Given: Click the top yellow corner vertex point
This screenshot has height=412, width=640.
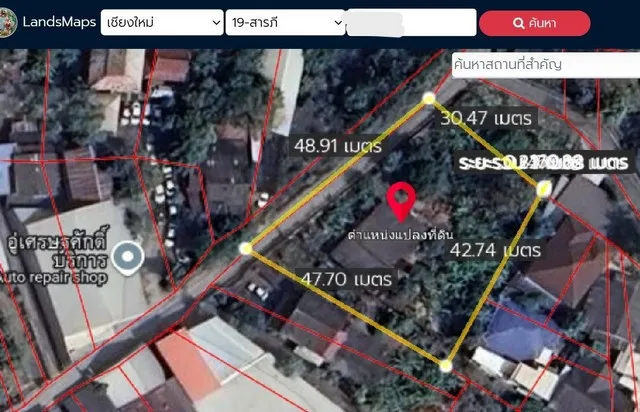Looking at the screenshot, I should point(429,98).
